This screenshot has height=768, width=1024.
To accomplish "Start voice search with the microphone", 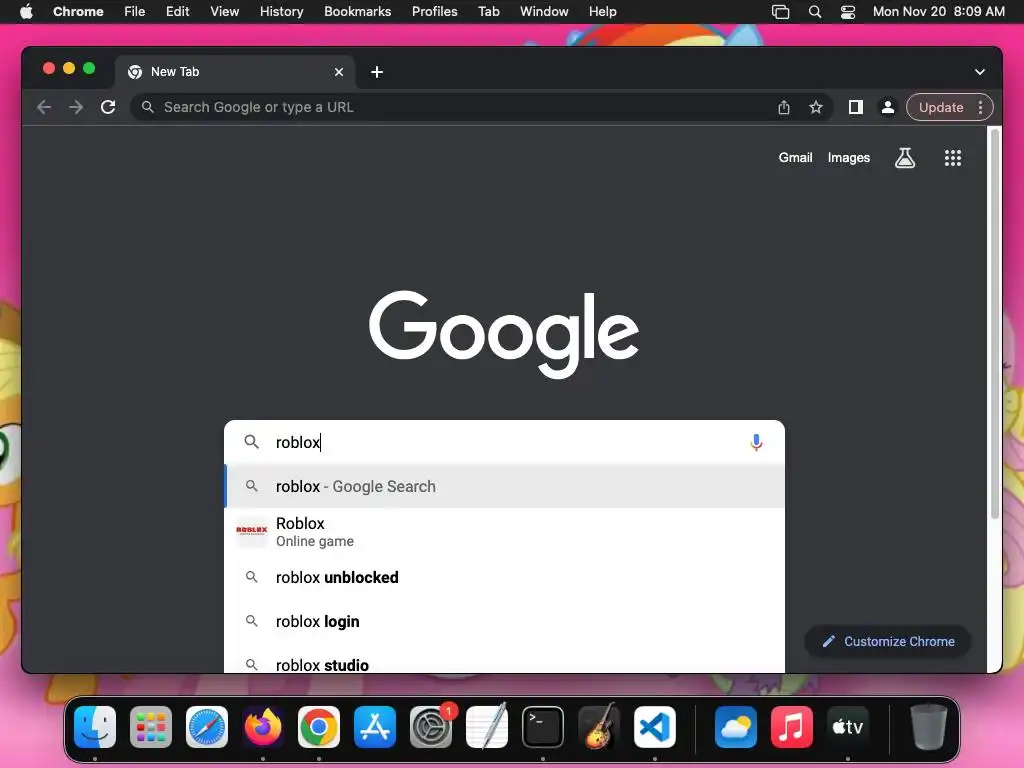I will pyautogui.click(x=756, y=442).
